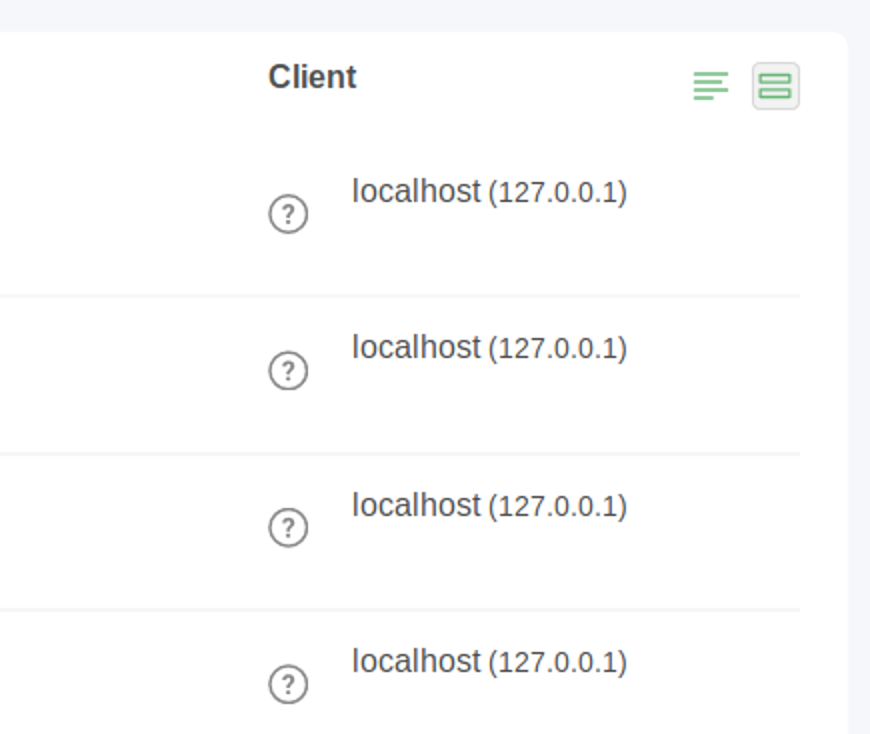Click the fourth row's 127.0.0.1 address
Viewport: 870px width, 734px height.
557,663
